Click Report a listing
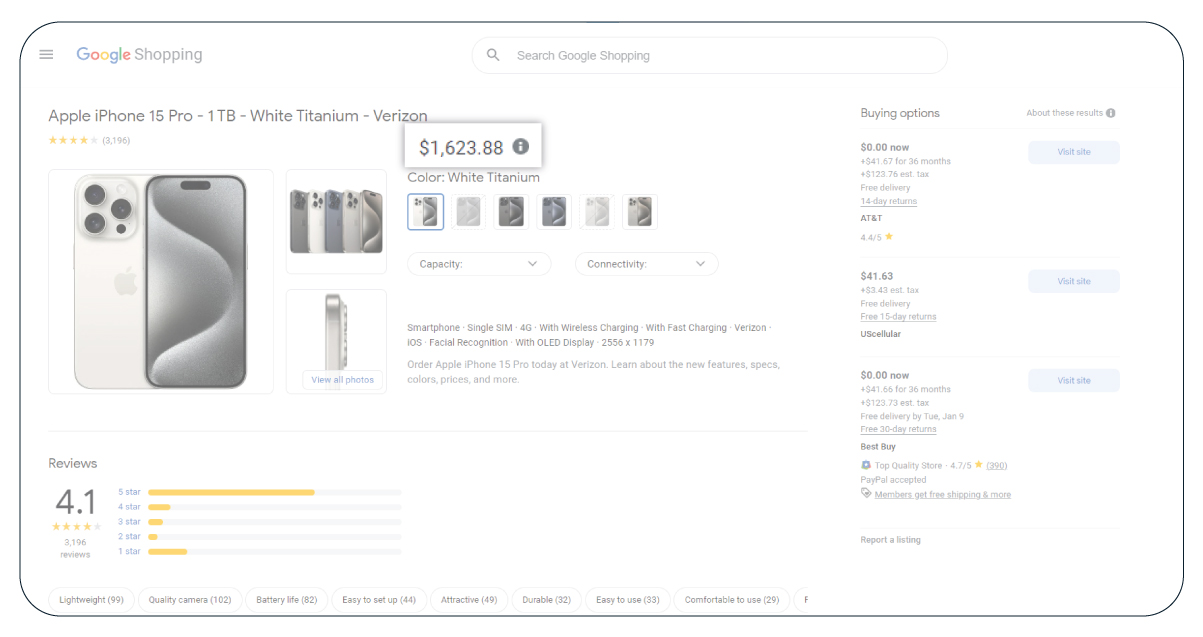 [x=891, y=540]
